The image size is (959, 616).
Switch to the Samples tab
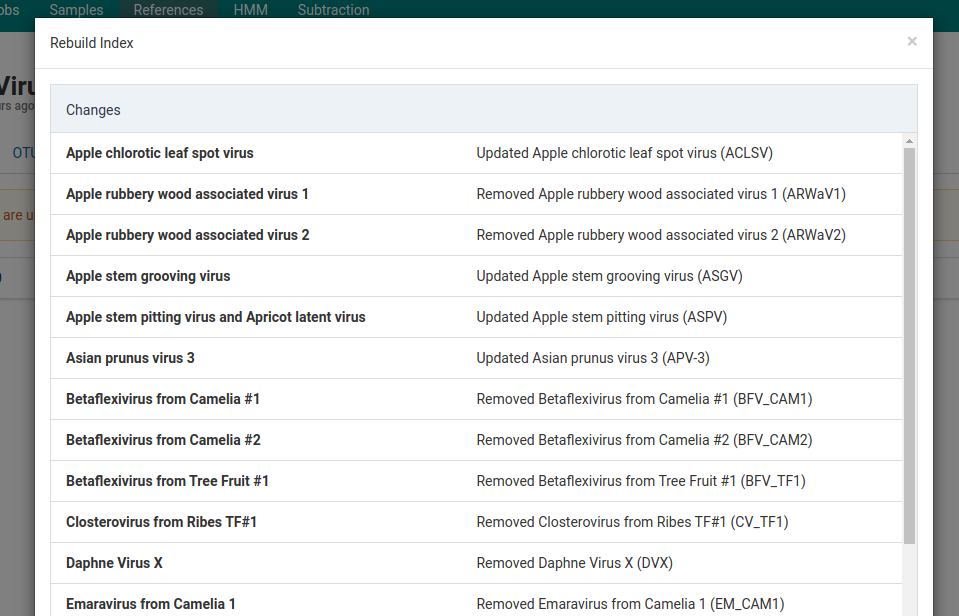(x=76, y=10)
